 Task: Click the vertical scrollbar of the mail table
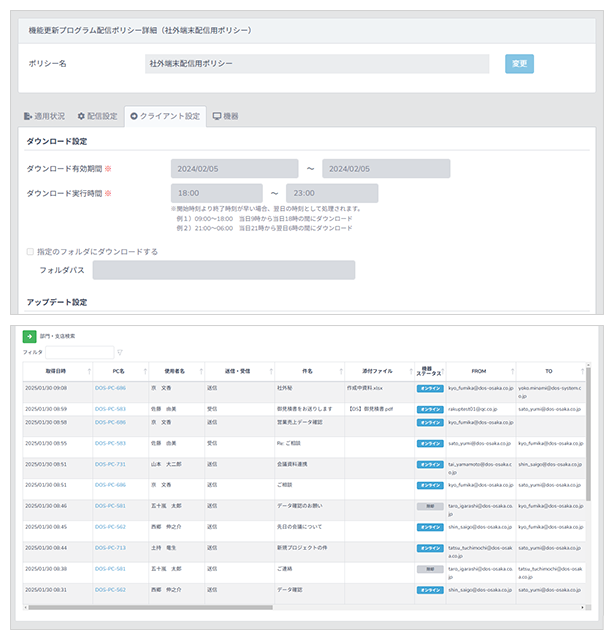pyautogui.click(x=588, y=433)
